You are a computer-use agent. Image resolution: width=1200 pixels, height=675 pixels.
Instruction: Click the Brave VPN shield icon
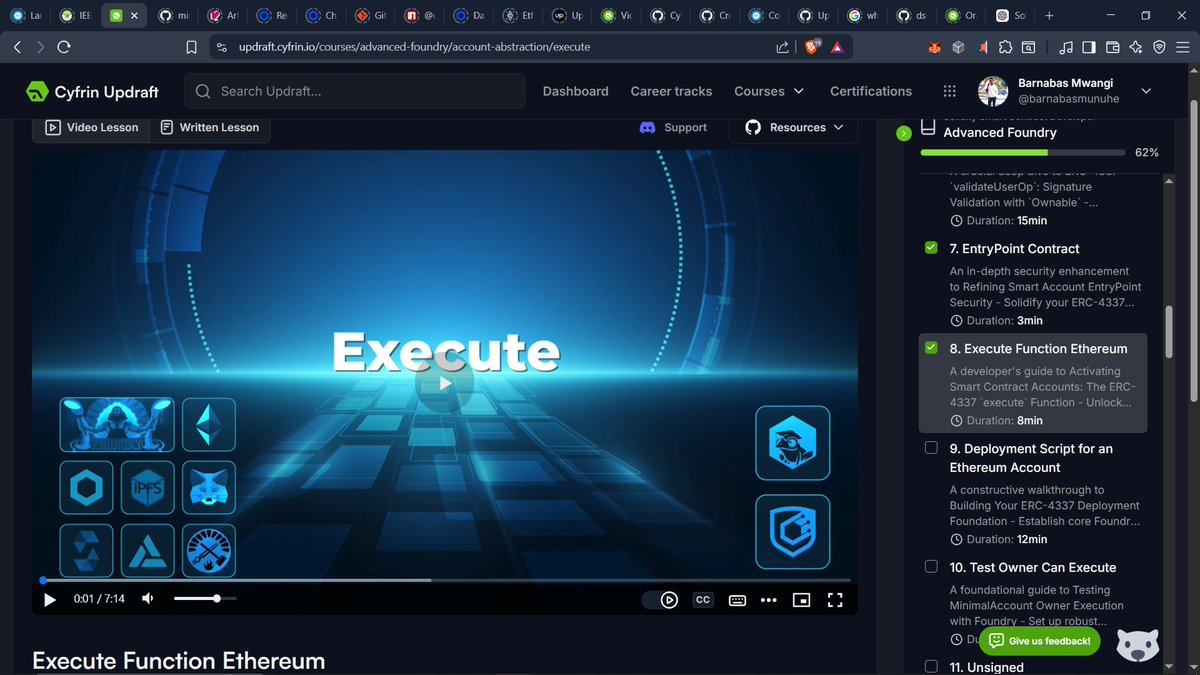point(1160,47)
